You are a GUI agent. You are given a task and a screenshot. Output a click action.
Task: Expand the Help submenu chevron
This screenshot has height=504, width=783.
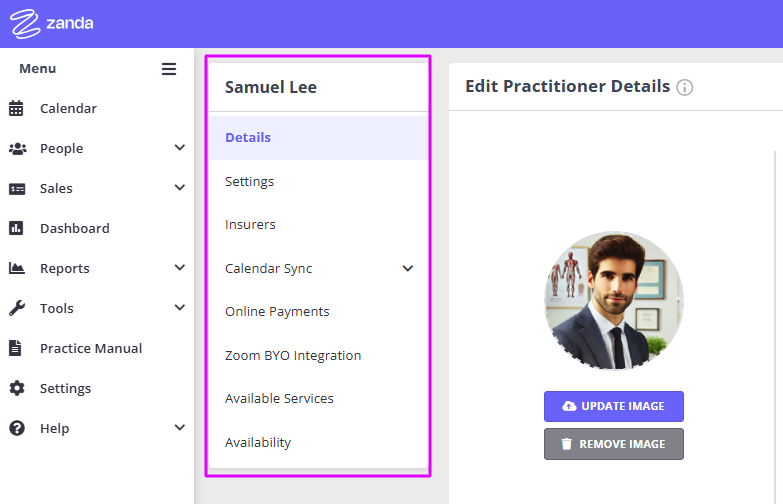tap(180, 428)
